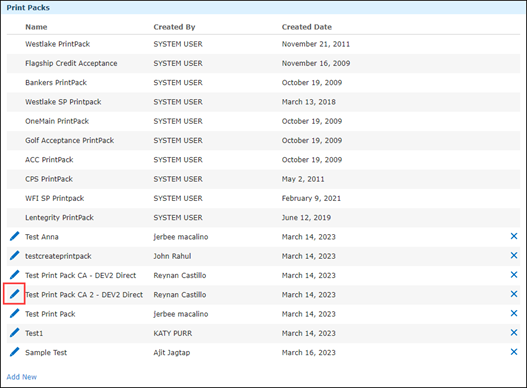Viewport: 527px width, 388px height.
Task: Click SYSTEM USER for CPS PrintPack
Action: pyautogui.click(x=178, y=179)
